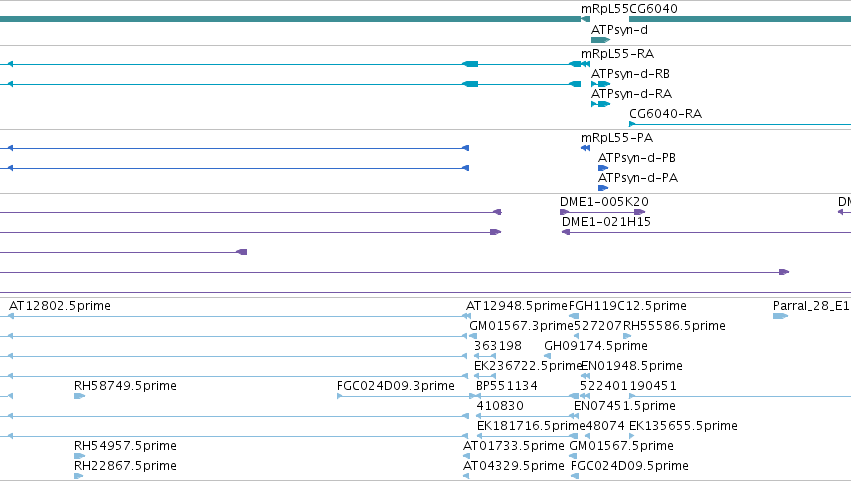Screen dimensions: 851x481
Task: Select the RH54957.5prime EST label
Action: pyautogui.click(x=125, y=446)
